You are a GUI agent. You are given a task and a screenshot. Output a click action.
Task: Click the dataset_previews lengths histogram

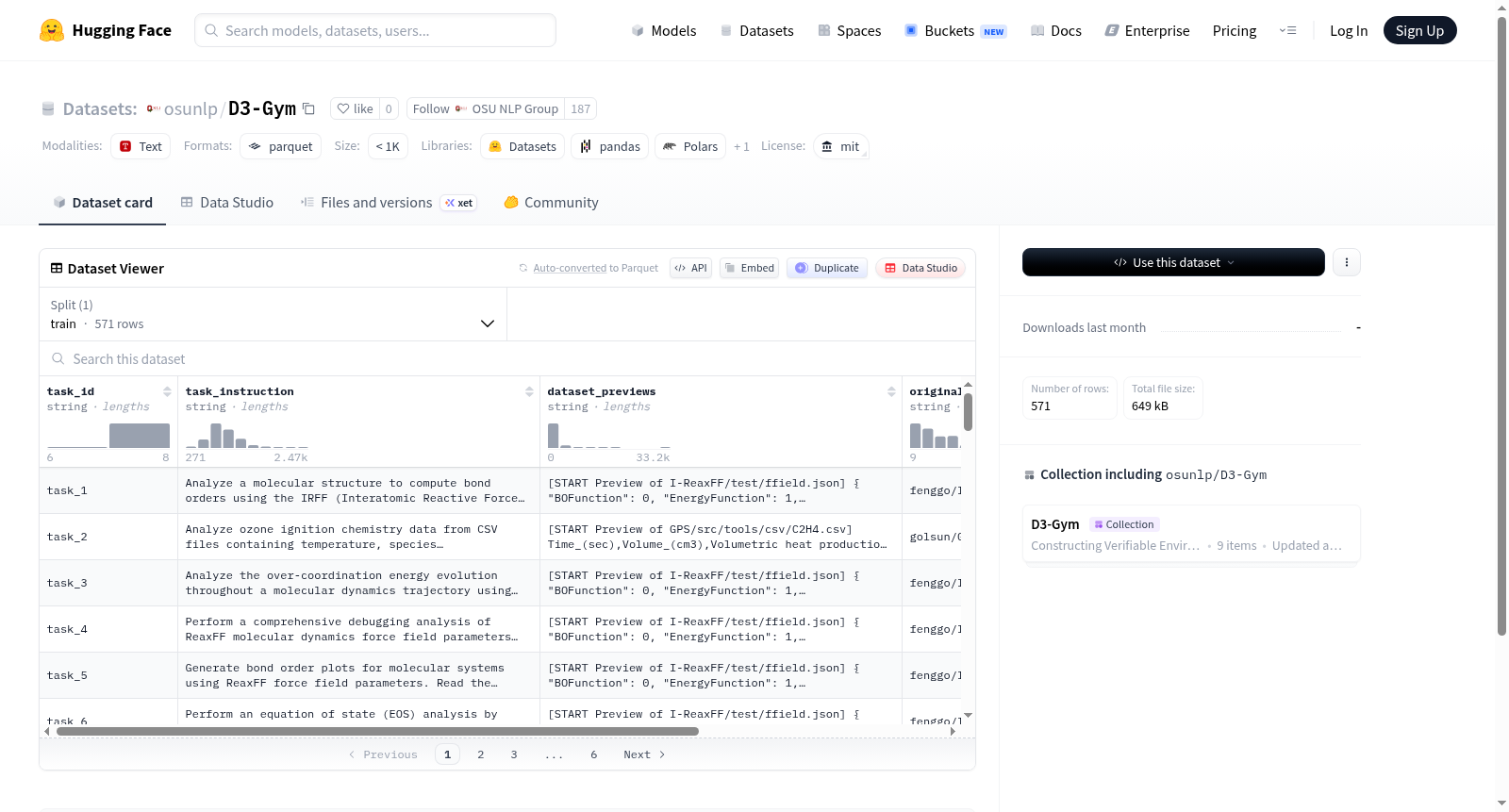[x=609, y=435]
